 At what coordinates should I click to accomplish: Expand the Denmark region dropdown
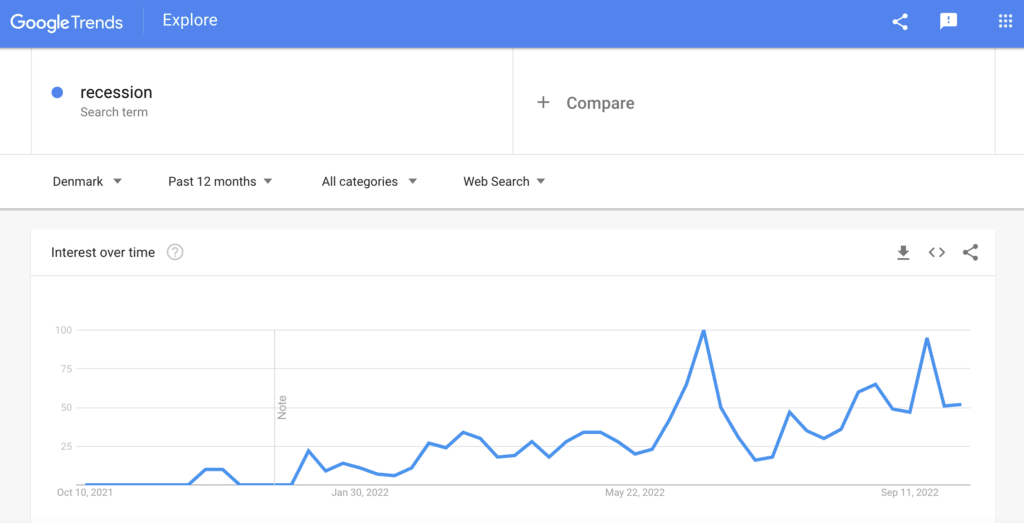coord(87,181)
